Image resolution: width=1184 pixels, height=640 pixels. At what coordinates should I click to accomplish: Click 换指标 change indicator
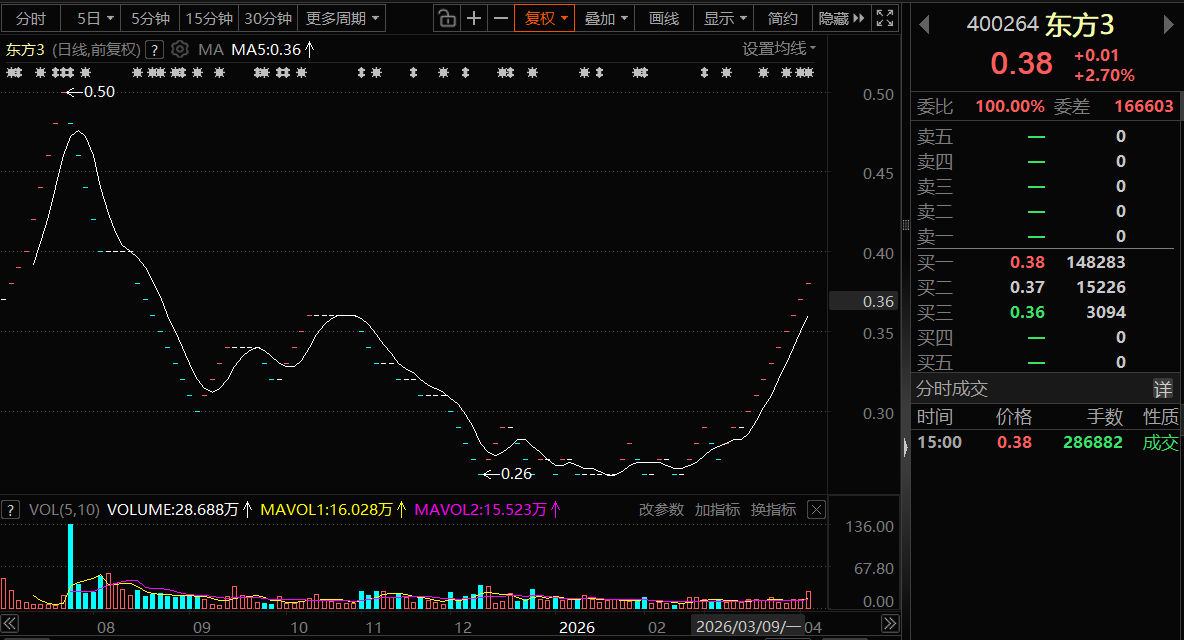[773, 509]
